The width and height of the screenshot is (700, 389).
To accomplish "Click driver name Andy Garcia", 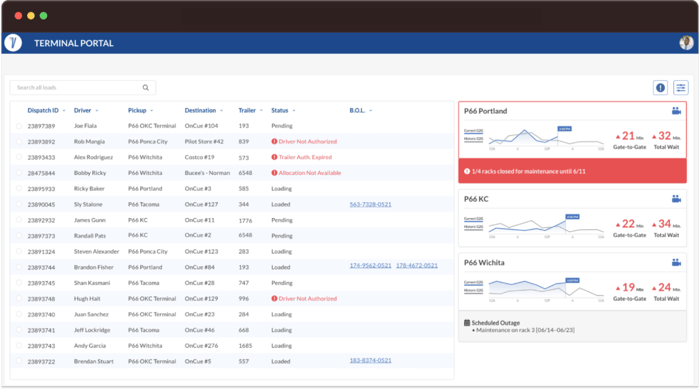I will click(90, 346).
